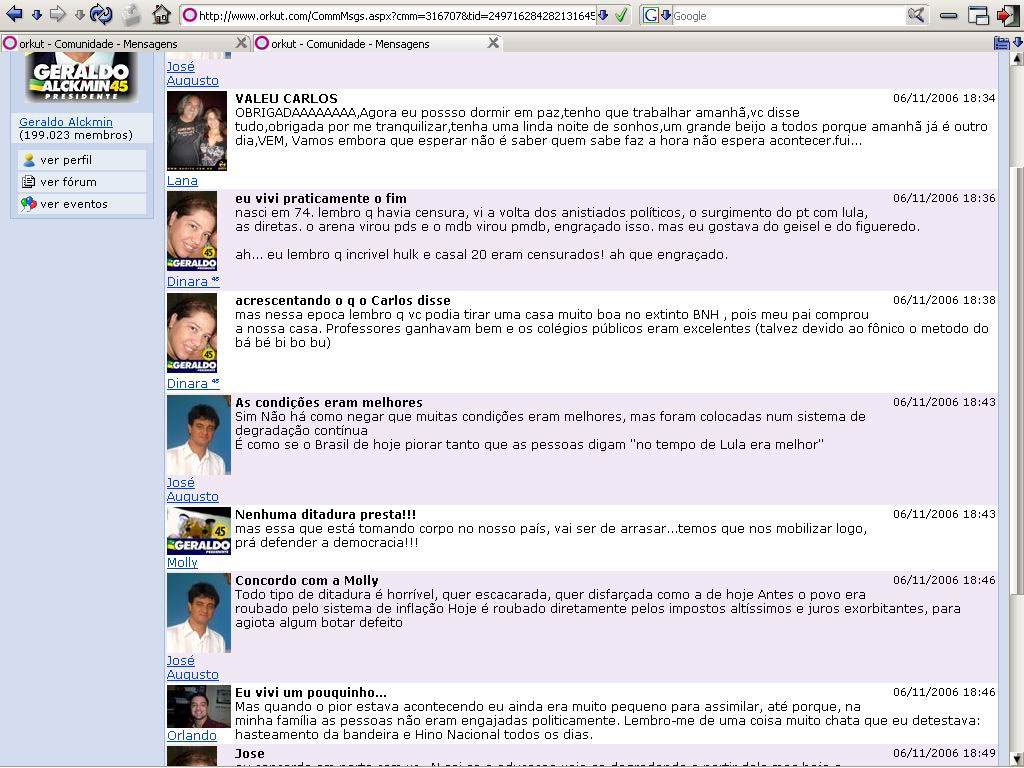Click the balloons icon beside ver eventos
This screenshot has width=1024, height=768.
coord(28,204)
